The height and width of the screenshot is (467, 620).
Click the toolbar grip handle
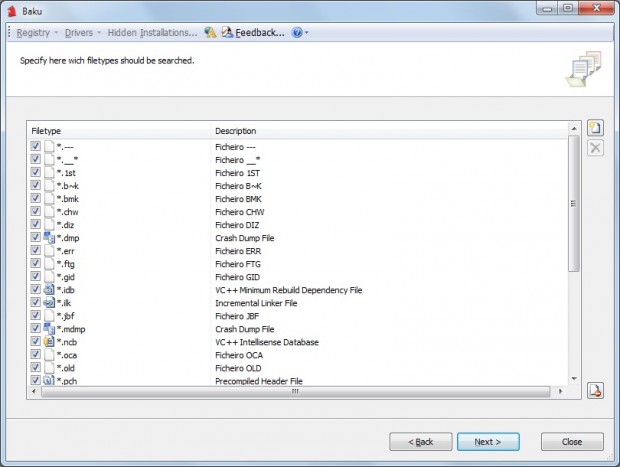pos(9,32)
